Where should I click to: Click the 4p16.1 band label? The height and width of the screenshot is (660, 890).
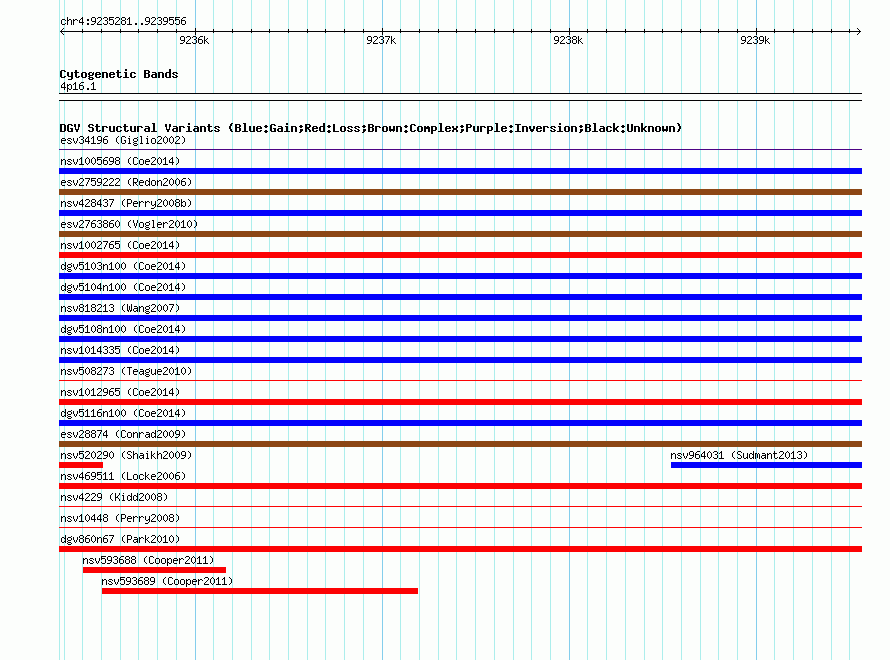[x=78, y=86]
